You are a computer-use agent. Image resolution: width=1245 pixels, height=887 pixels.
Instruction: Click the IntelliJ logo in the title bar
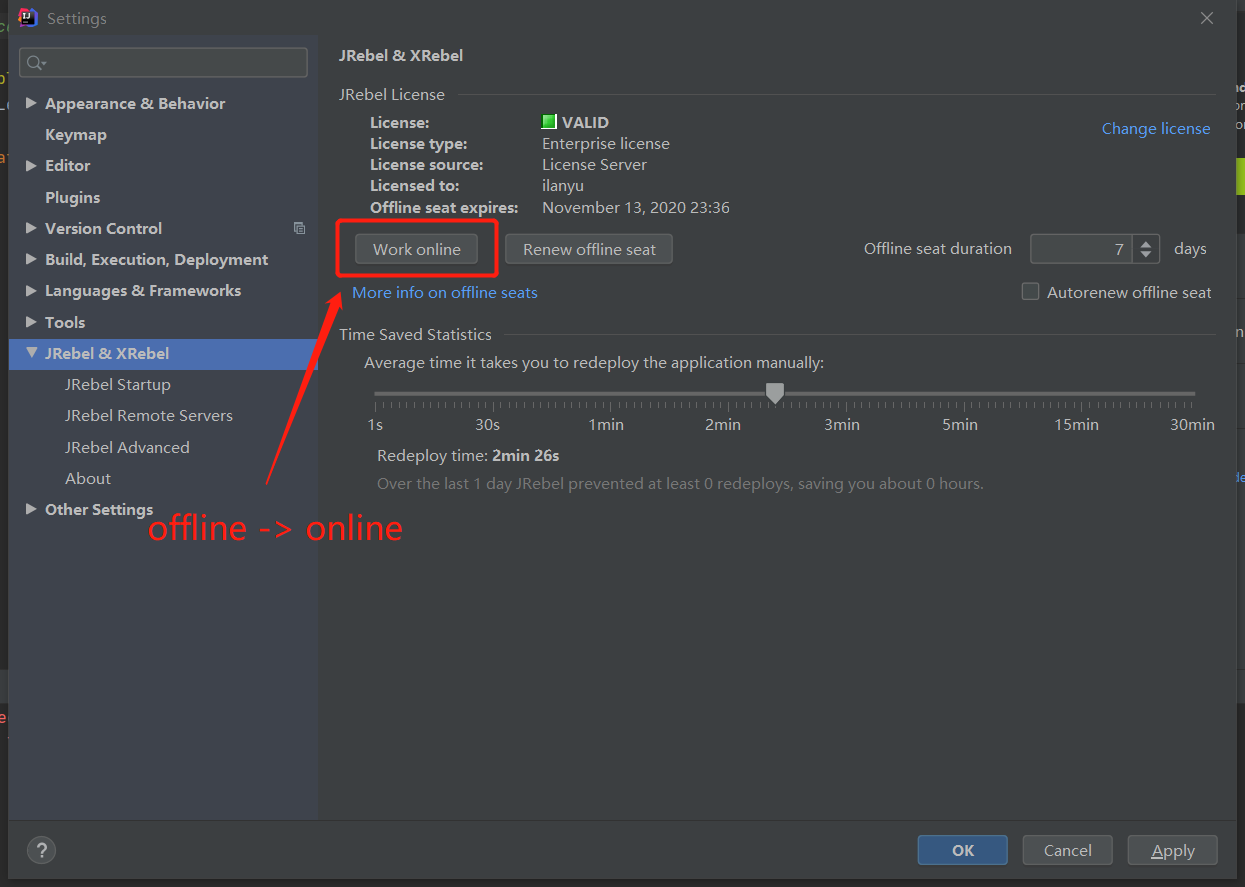28,18
